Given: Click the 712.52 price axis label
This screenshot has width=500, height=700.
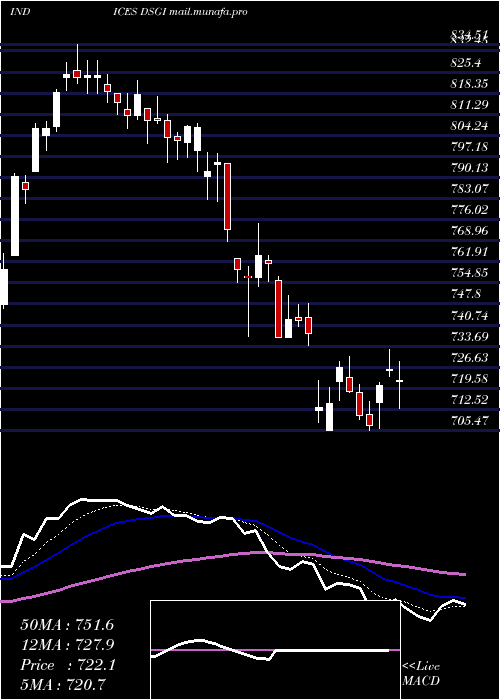Looking at the screenshot, I should tap(468, 399).
